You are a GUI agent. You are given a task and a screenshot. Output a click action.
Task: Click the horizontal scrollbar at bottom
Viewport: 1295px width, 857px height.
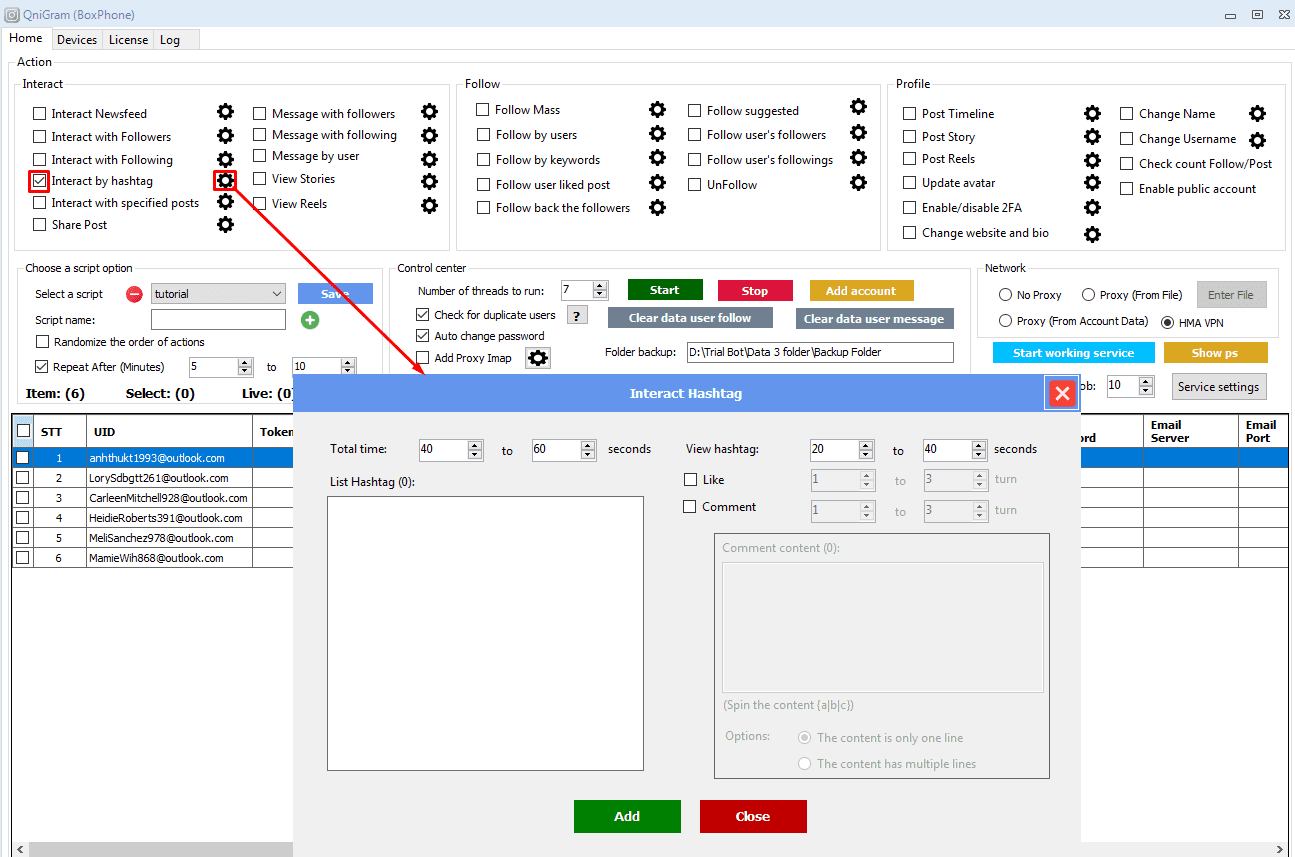[160, 849]
